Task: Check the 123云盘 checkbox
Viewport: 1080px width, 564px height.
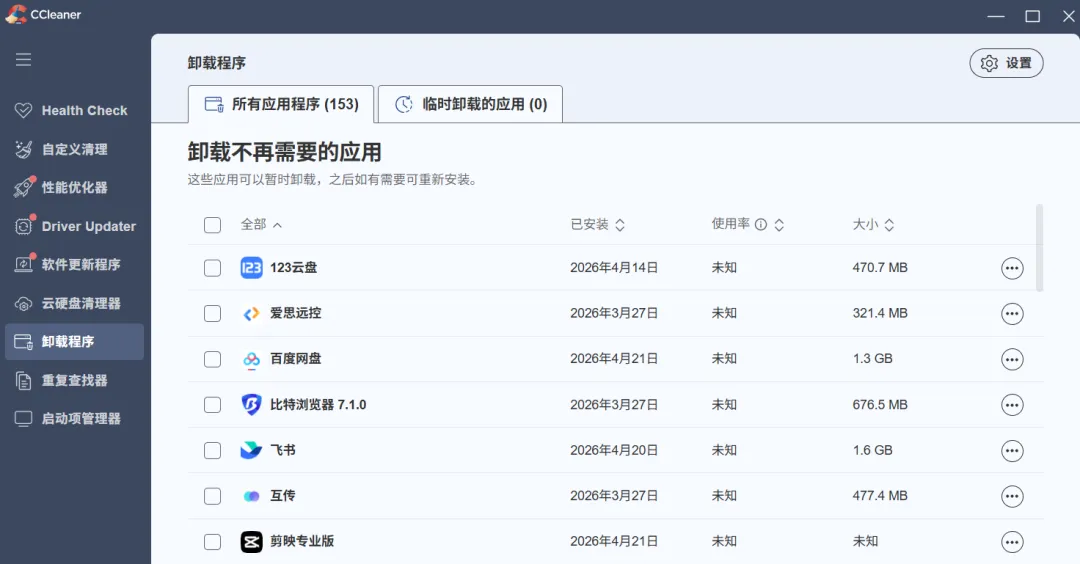Action: tap(212, 268)
